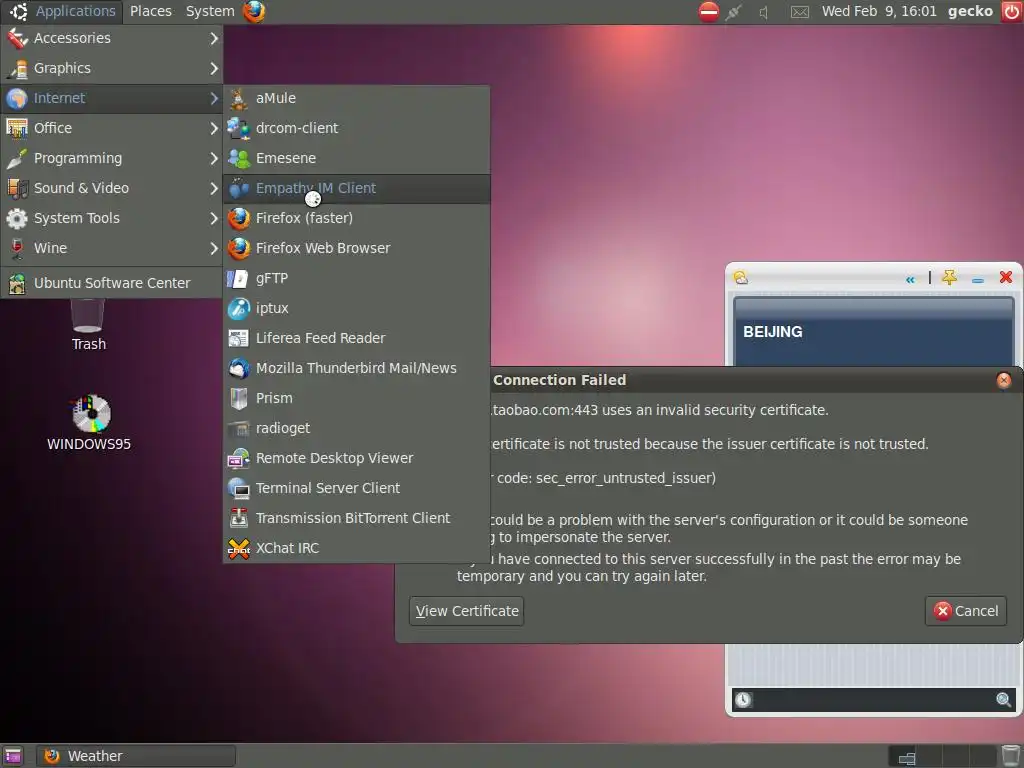
Task: Click the search magnifier in weather widget
Action: (1003, 700)
